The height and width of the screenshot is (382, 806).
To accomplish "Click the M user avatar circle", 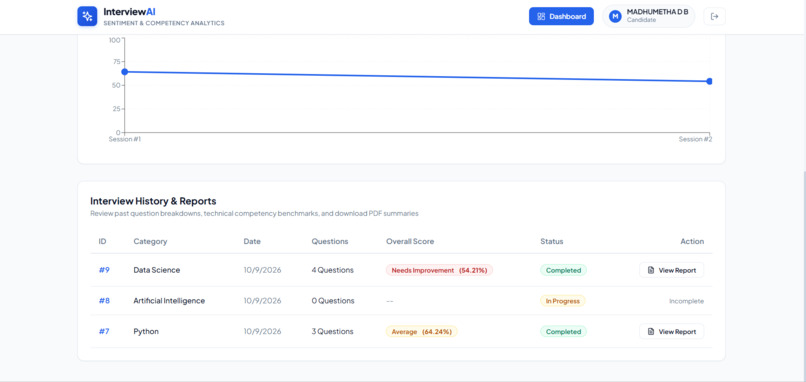I will [x=615, y=16].
